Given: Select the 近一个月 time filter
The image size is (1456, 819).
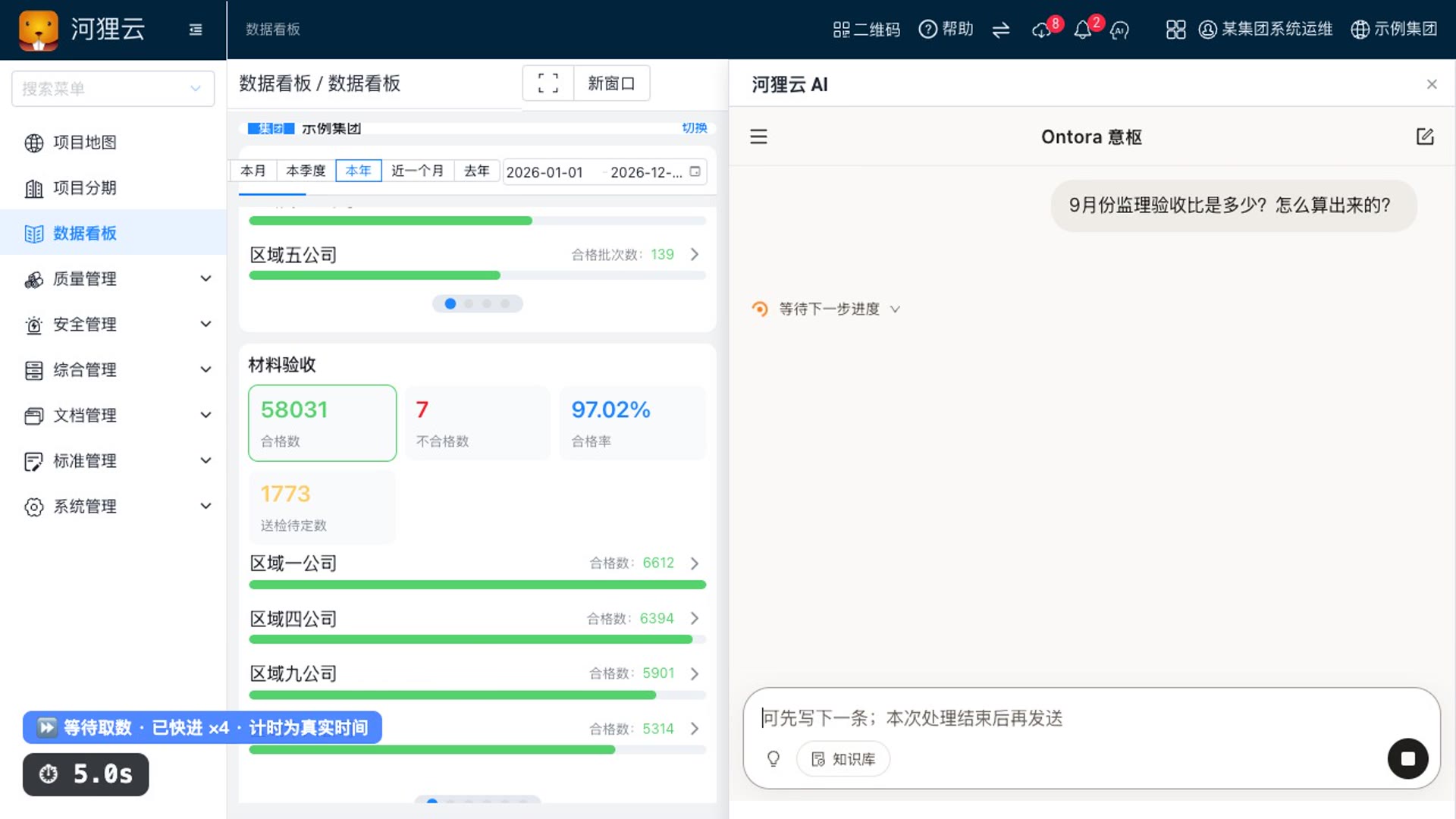Looking at the screenshot, I should (417, 171).
